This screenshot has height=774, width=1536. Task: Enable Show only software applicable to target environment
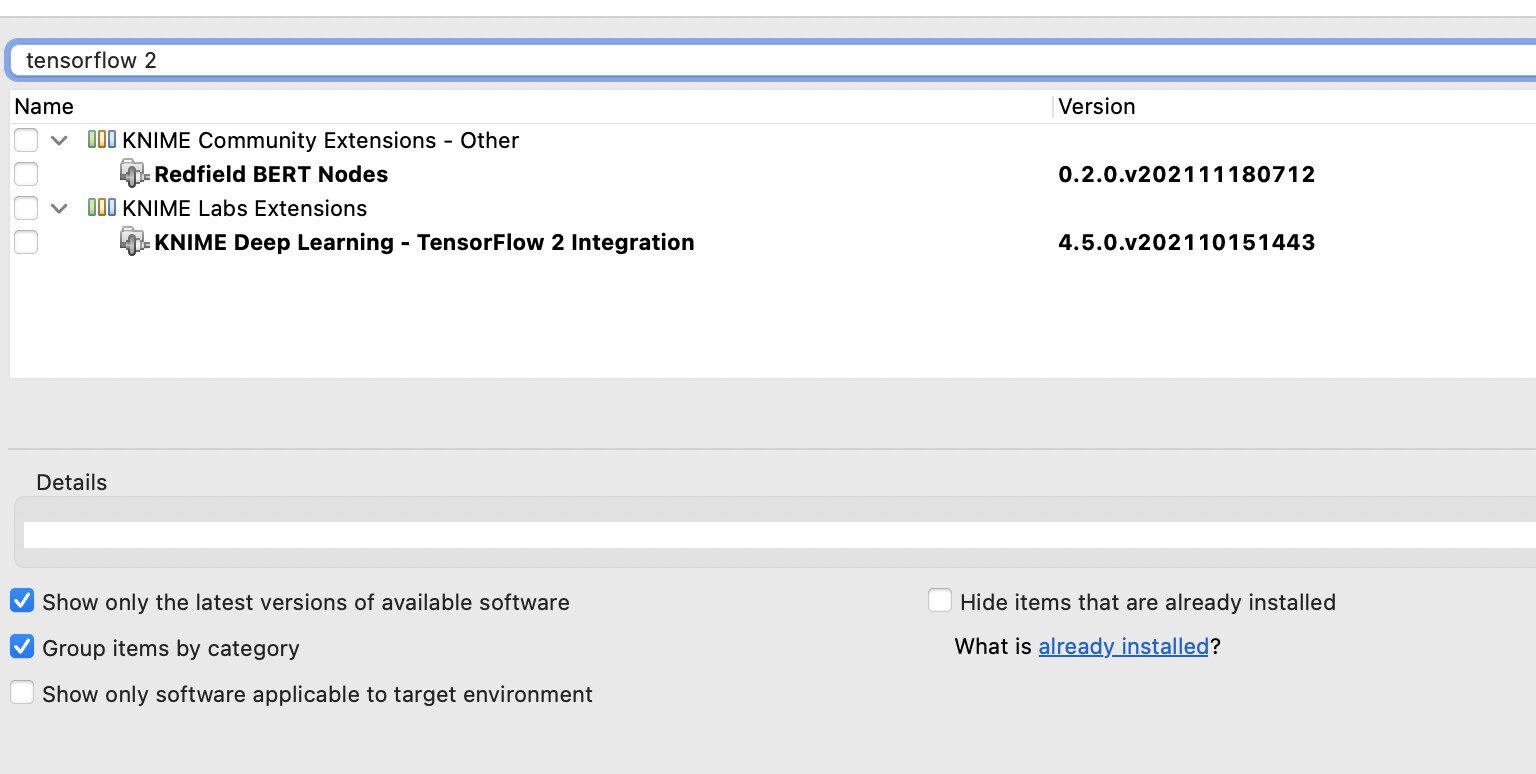pyautogui.click(x=22, y=693)
